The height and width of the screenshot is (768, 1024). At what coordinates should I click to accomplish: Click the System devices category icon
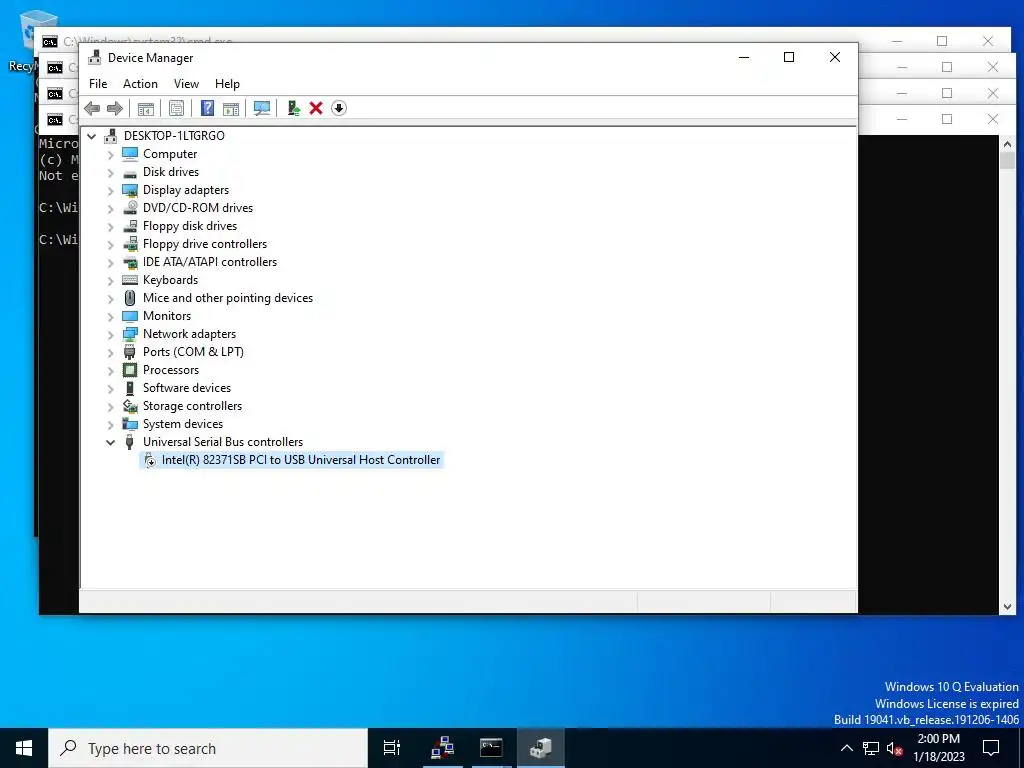[130, 424]
